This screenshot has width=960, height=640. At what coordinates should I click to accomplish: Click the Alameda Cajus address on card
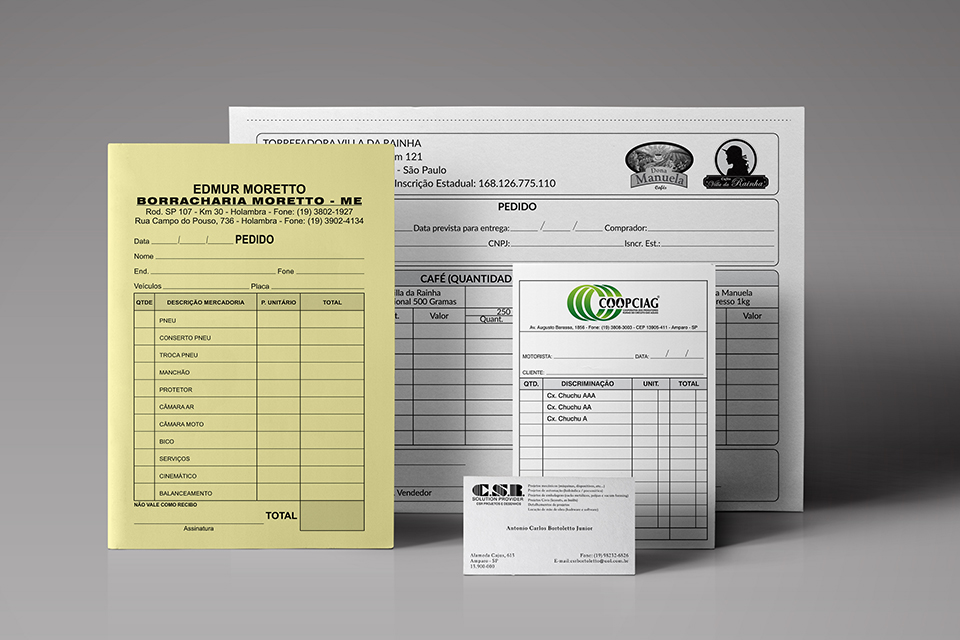(x=492, y=555)
